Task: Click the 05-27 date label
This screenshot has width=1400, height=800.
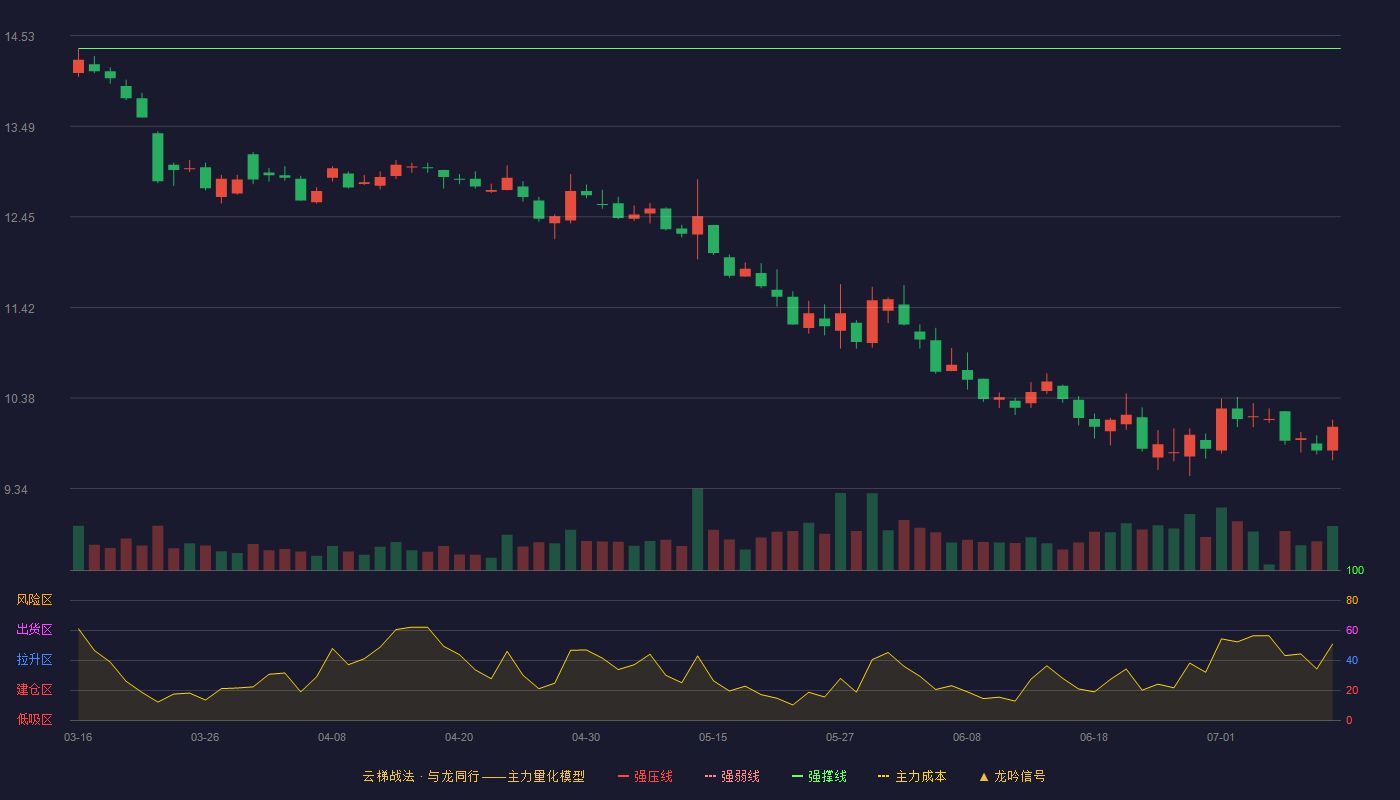Action: (x=840, y=737)
